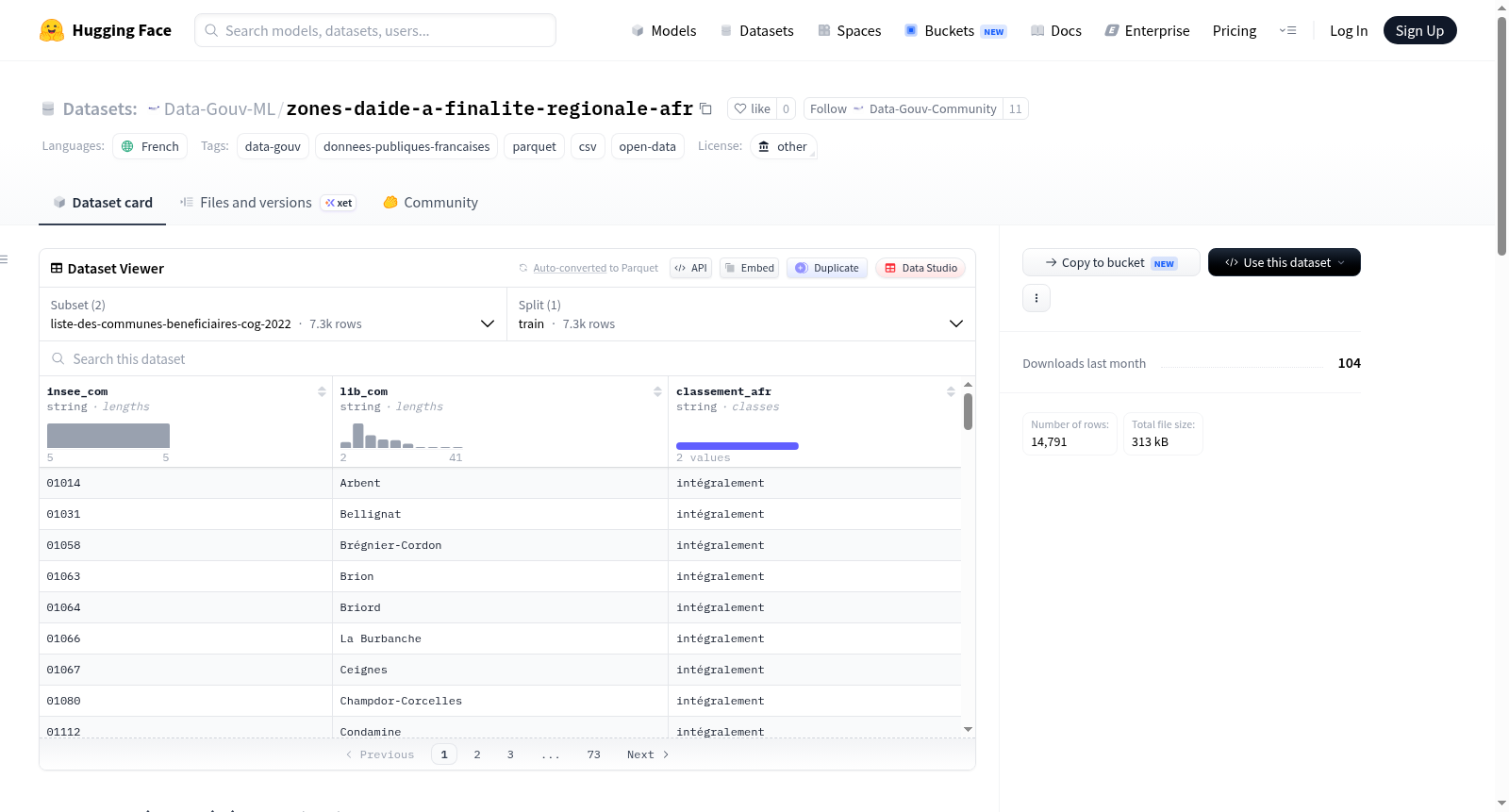Viewport: 1509px width, 812px height.
Task: Expand the Subset selector dropdown
Action: point(273,314)
